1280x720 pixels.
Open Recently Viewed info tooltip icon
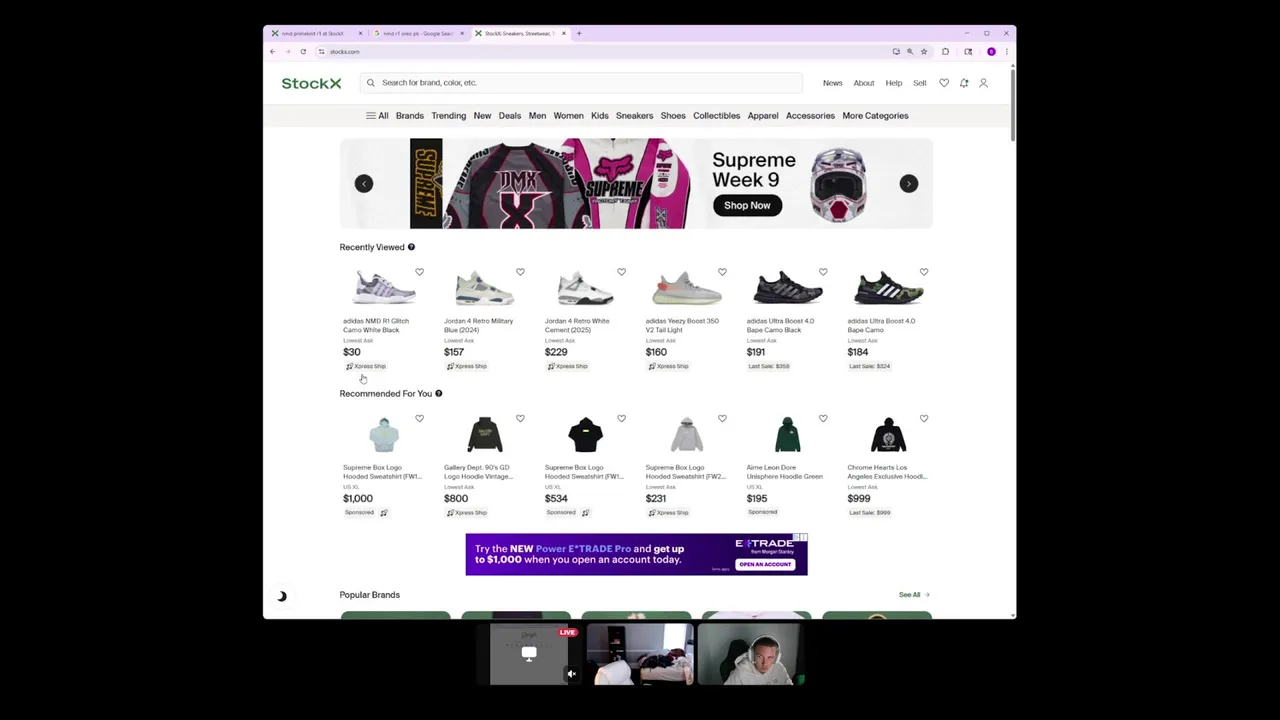[411, 247]
